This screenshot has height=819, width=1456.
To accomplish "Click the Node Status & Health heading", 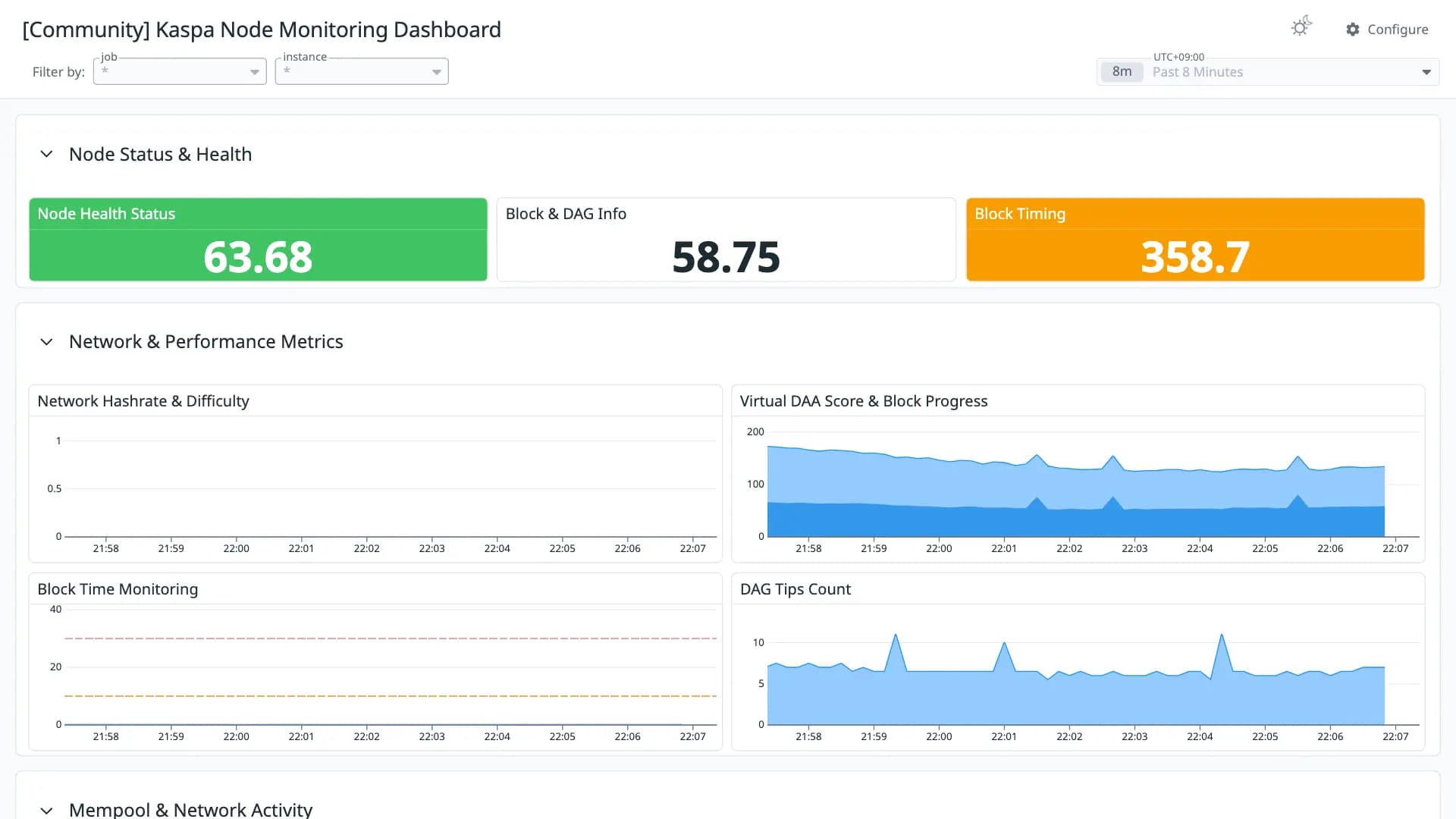I will (x=160, y=154).
